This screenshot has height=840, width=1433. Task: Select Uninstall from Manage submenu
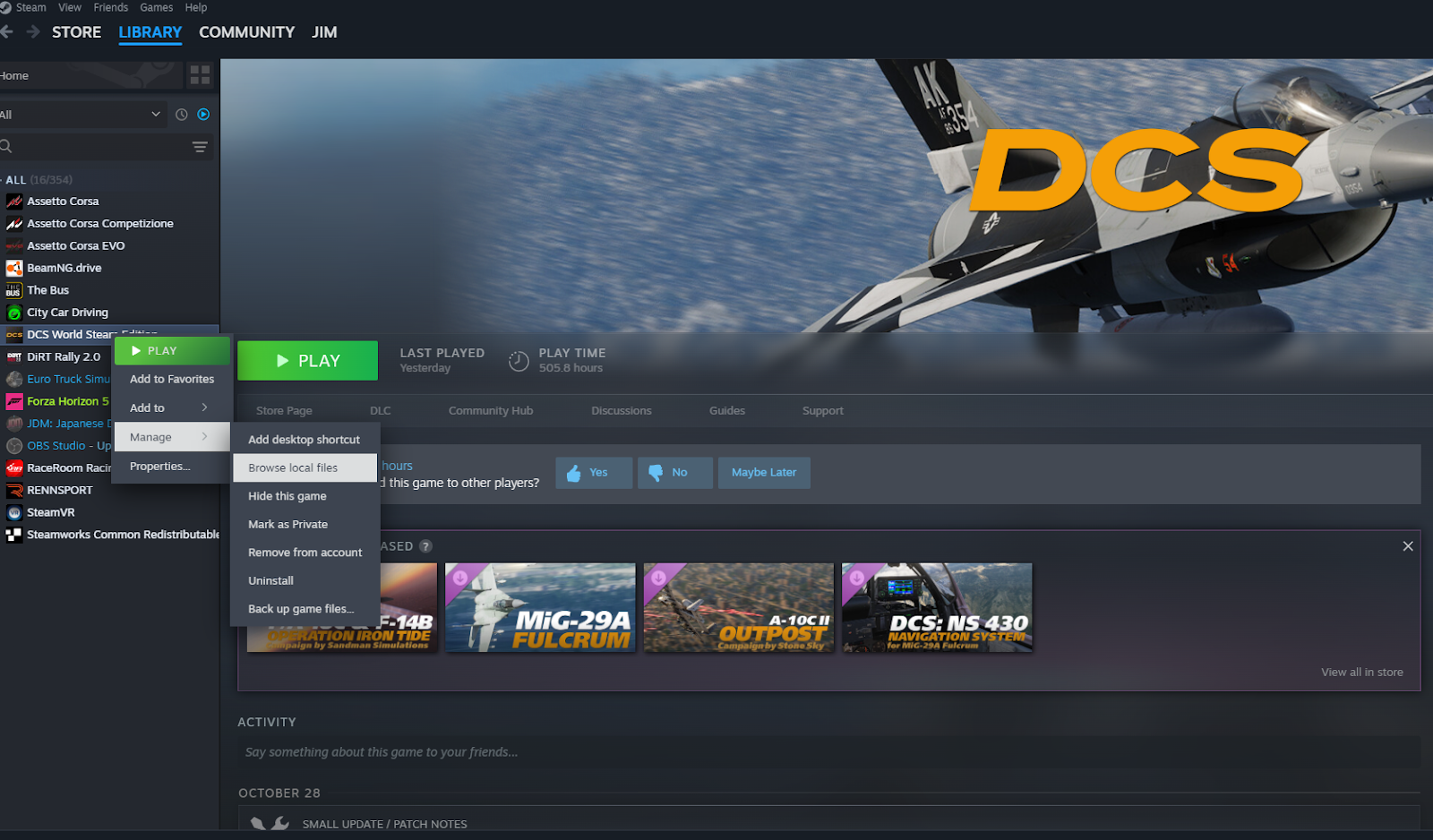[305, 581]
